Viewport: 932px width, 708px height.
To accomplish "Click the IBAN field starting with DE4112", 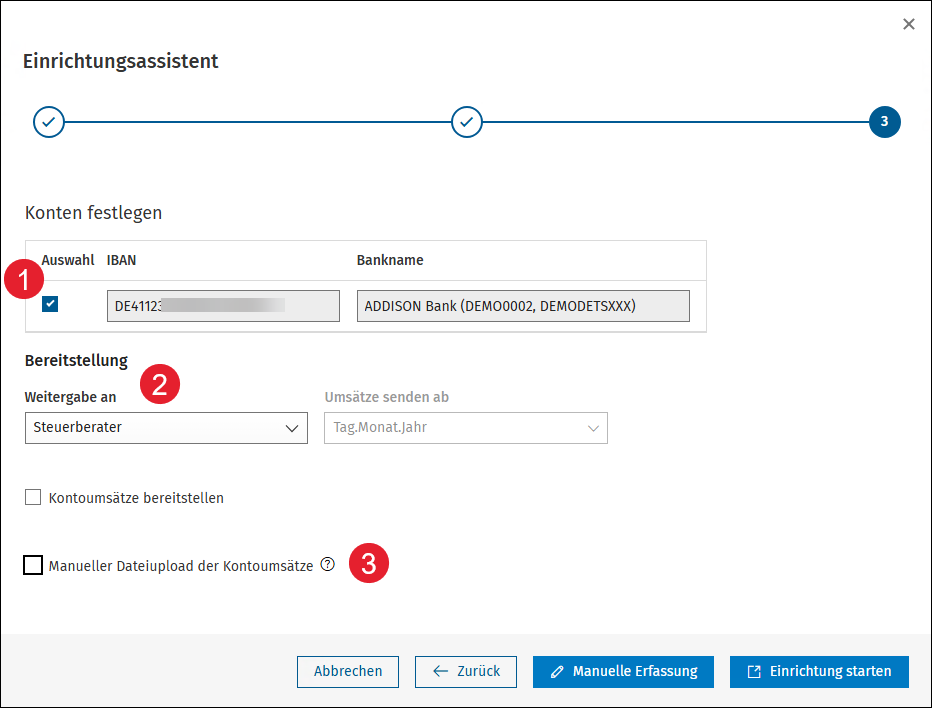I will (x=223, y=306).
